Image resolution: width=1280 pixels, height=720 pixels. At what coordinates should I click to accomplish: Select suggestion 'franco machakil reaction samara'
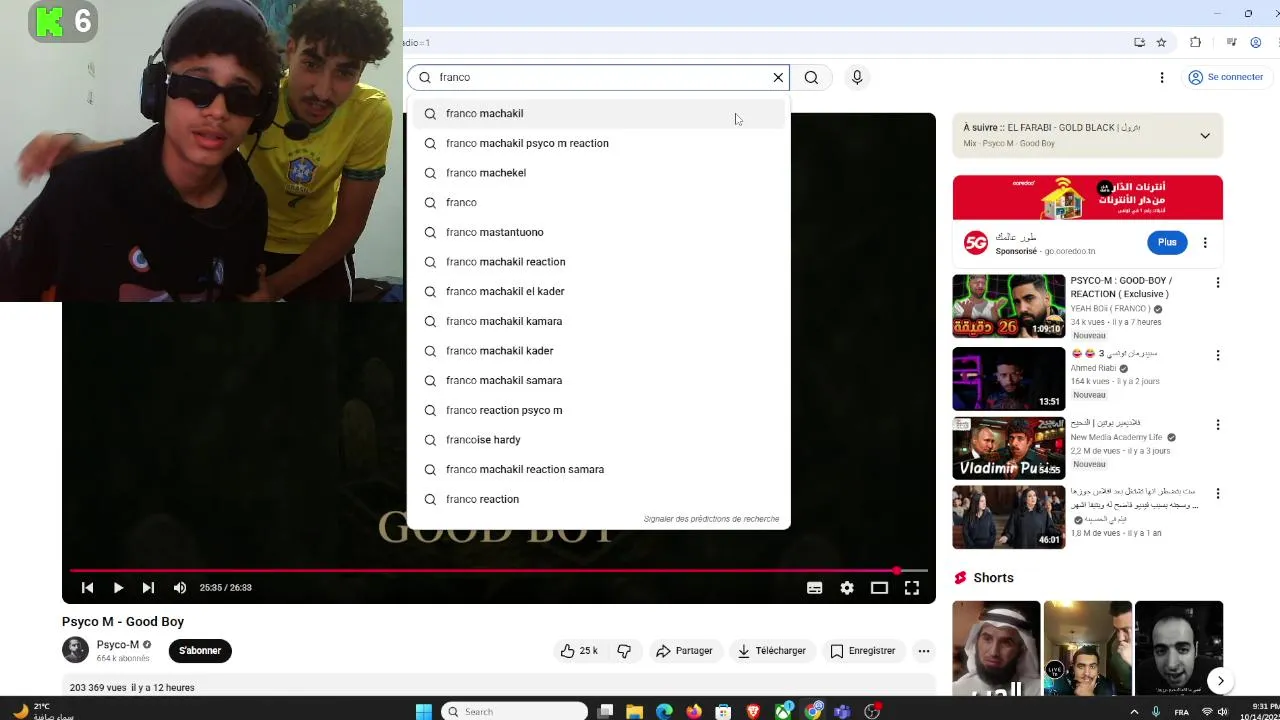click(598, 469)
